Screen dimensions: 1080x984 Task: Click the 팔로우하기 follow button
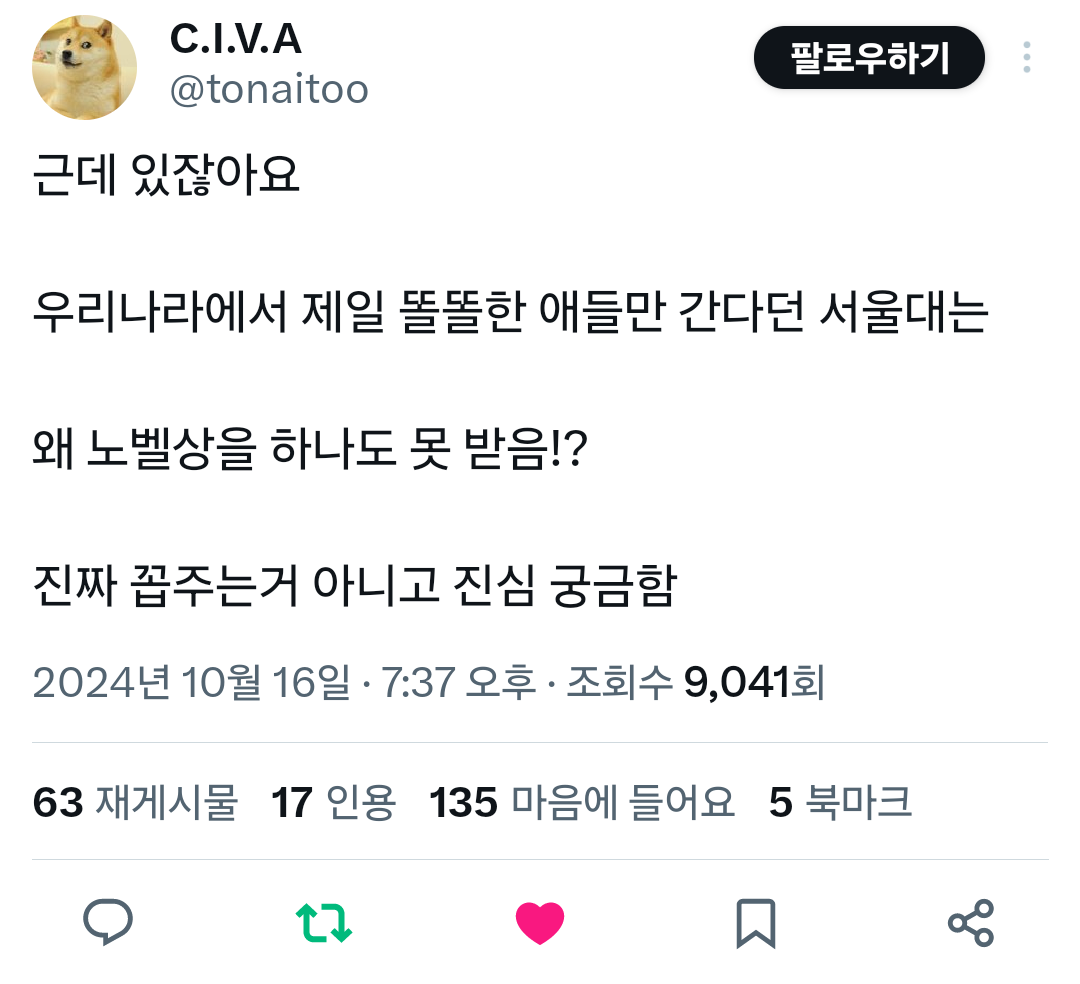pyautogui.click(x=869, y=58)
